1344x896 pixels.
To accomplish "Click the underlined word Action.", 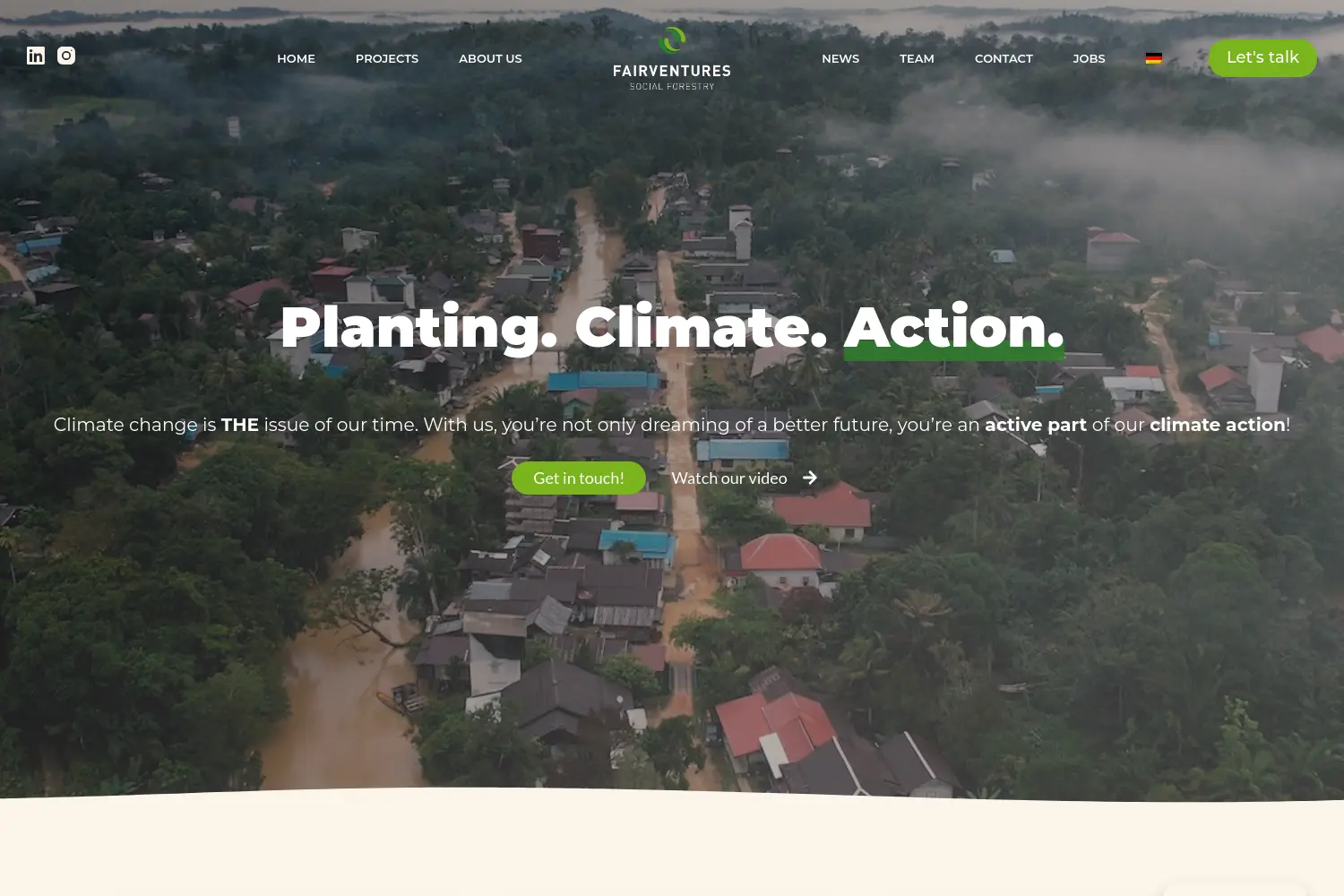I will pos(954,328).
